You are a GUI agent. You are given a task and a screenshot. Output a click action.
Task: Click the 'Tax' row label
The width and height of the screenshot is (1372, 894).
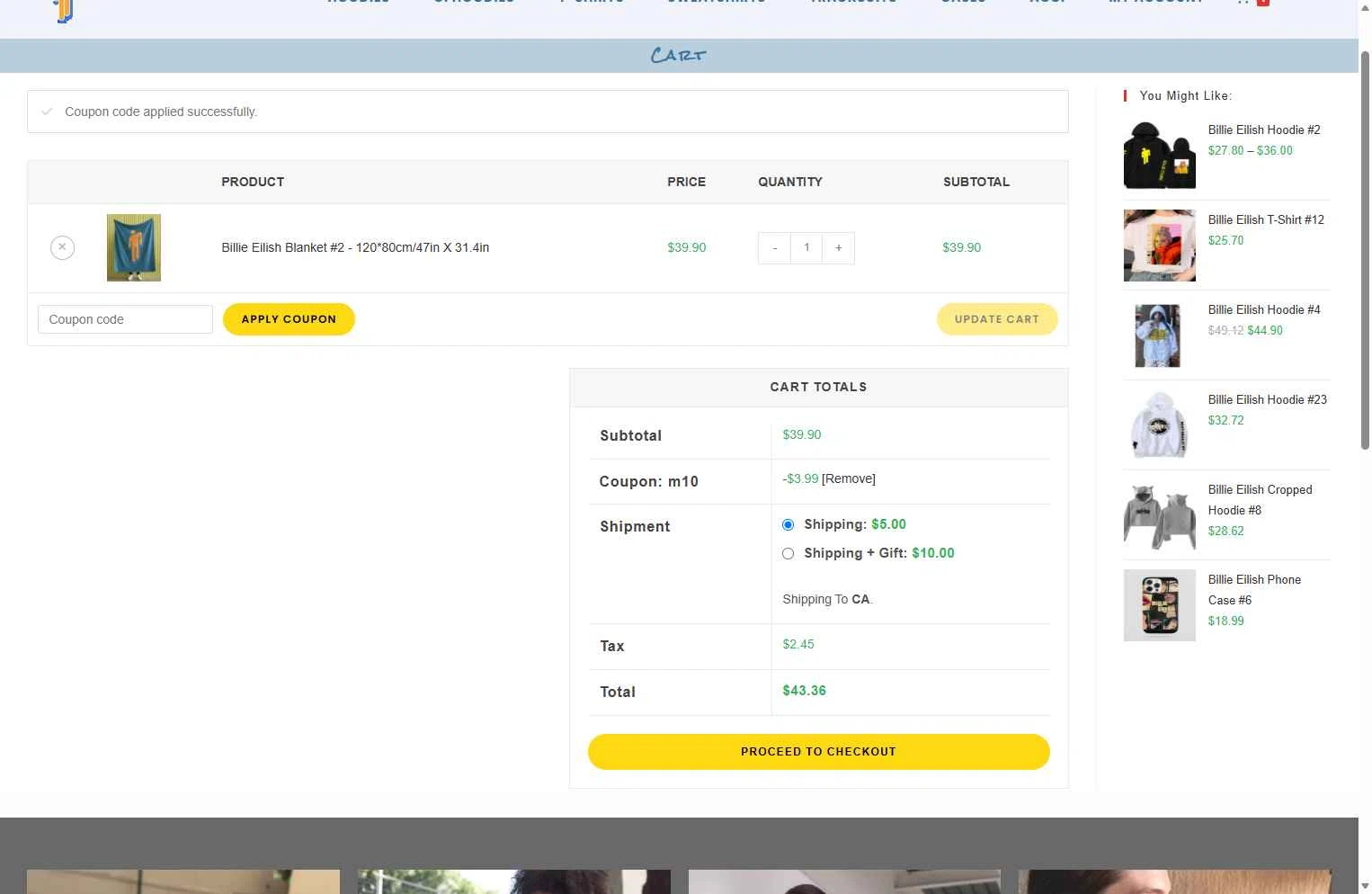tap(612, 646)
